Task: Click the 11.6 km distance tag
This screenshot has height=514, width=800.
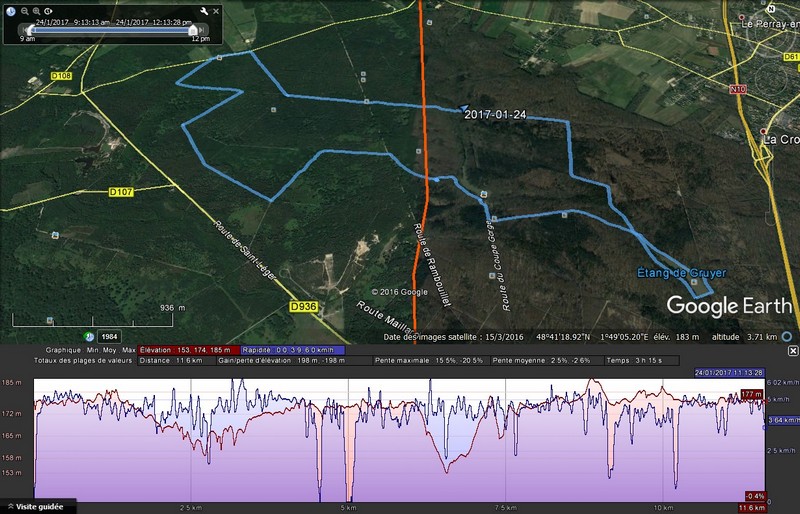Action: click(752, 508)
